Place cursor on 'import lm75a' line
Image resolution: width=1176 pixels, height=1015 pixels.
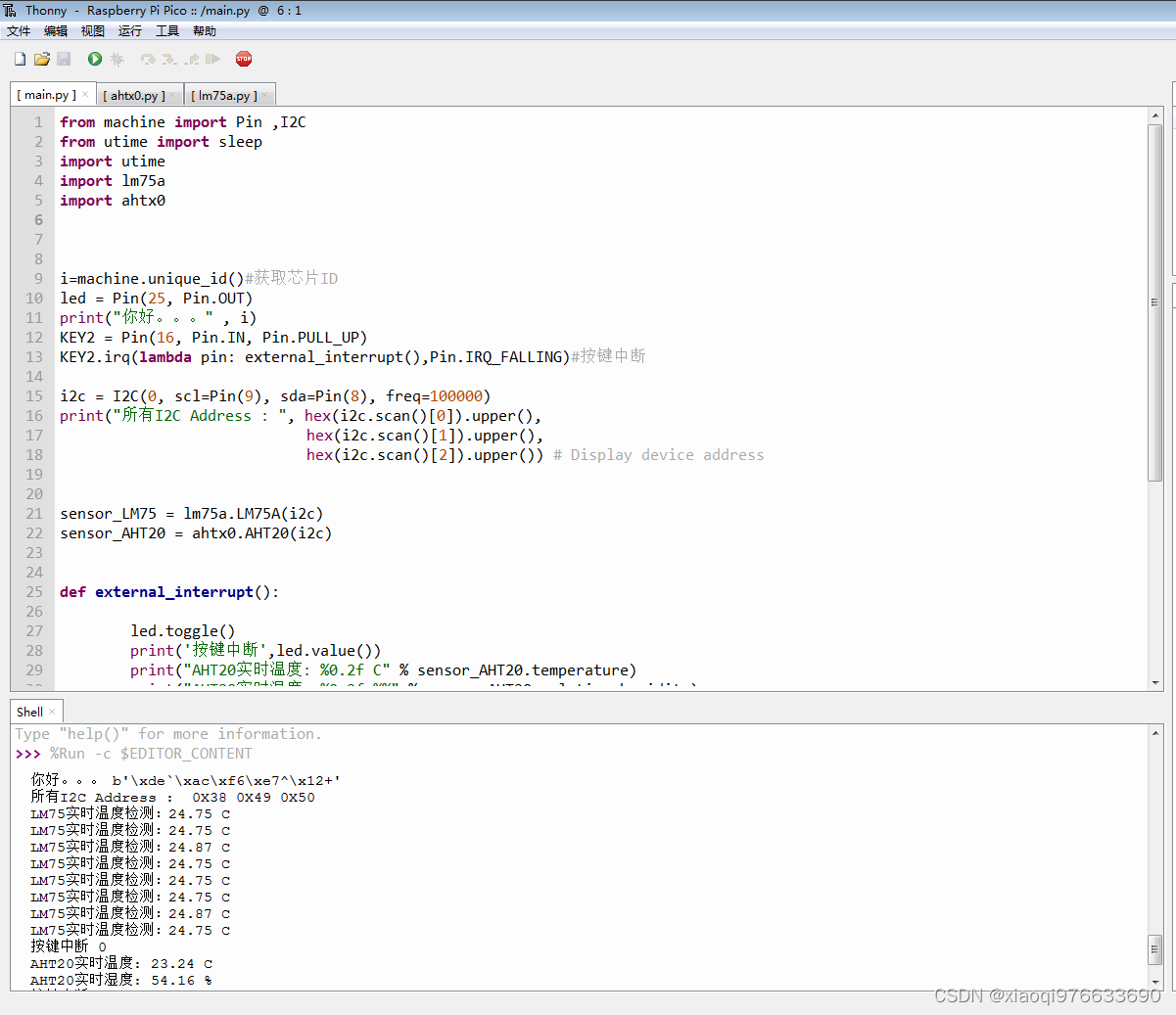point(113,181)
